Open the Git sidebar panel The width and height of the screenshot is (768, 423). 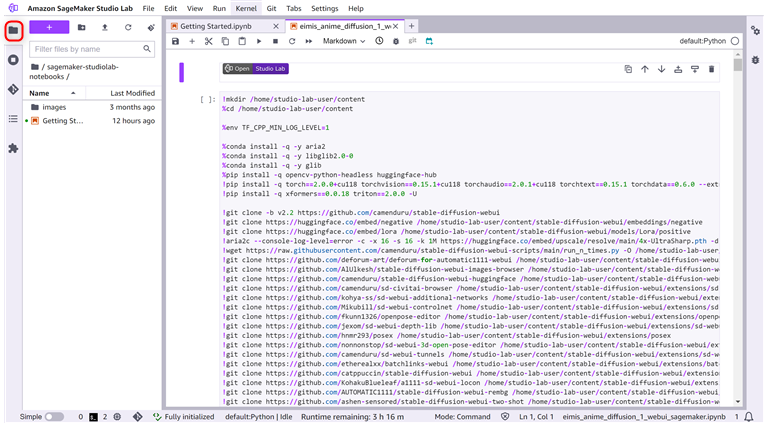[x=13, y=89]
